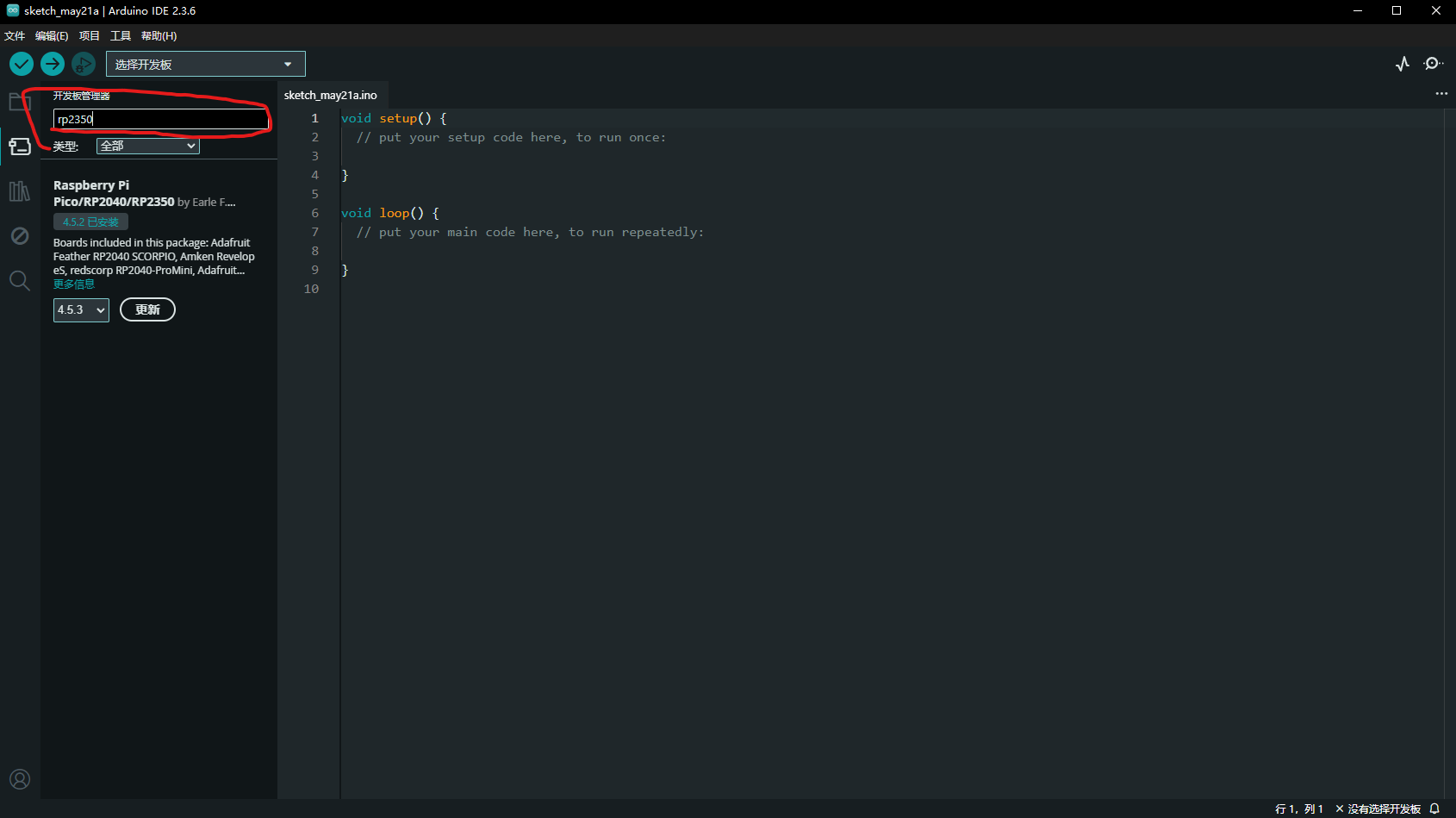
Task: Click the Upload arrow button
Action: pyautogui.click(x=53, y=64)
